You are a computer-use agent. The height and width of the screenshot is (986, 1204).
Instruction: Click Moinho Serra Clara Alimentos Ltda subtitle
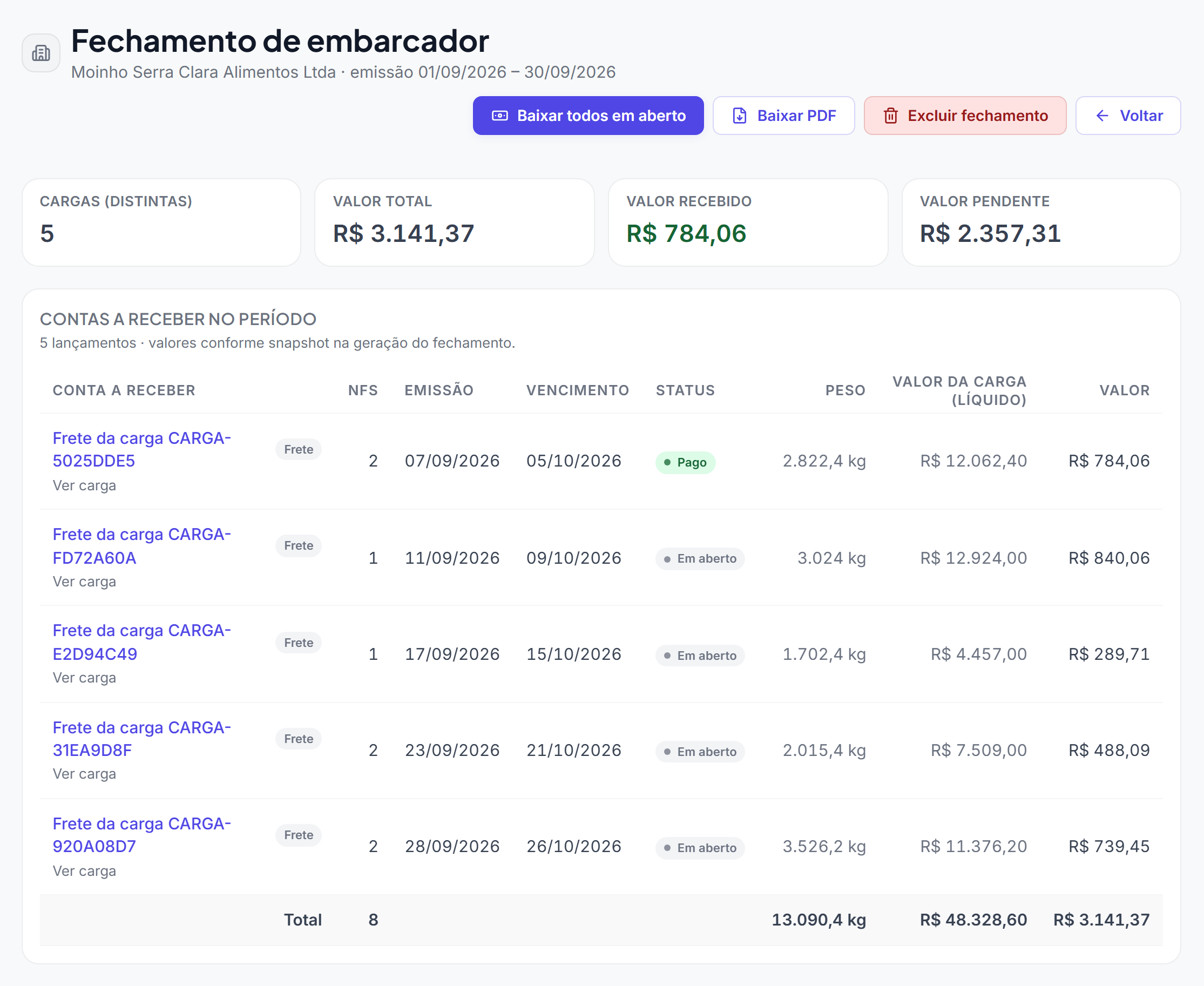tap(204, 72)
